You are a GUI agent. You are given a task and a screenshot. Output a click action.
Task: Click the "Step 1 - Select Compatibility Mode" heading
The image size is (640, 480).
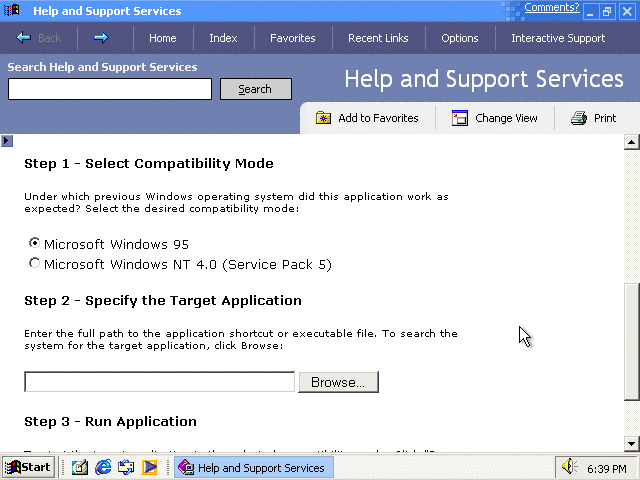[x=149, y=164]
